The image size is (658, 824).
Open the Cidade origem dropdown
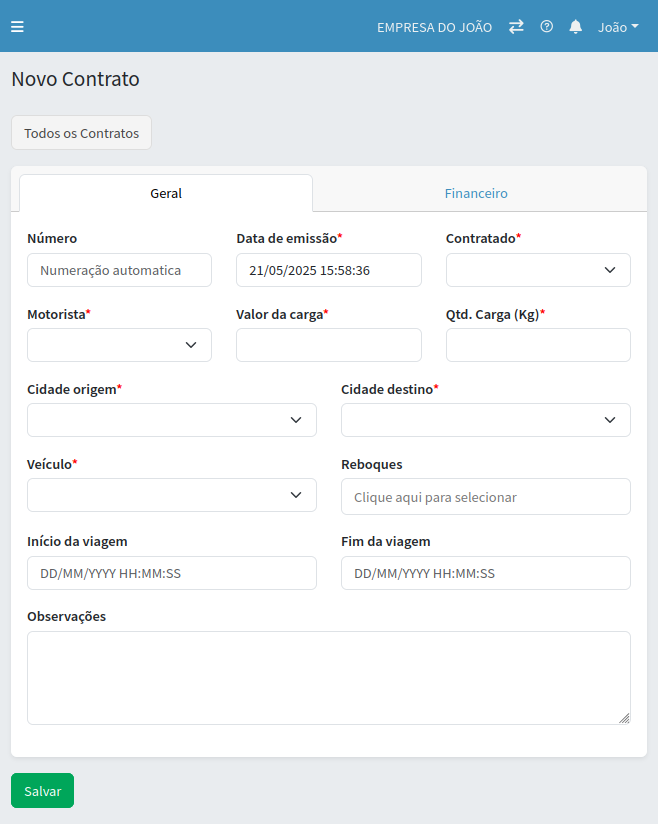tap(172, 420)
